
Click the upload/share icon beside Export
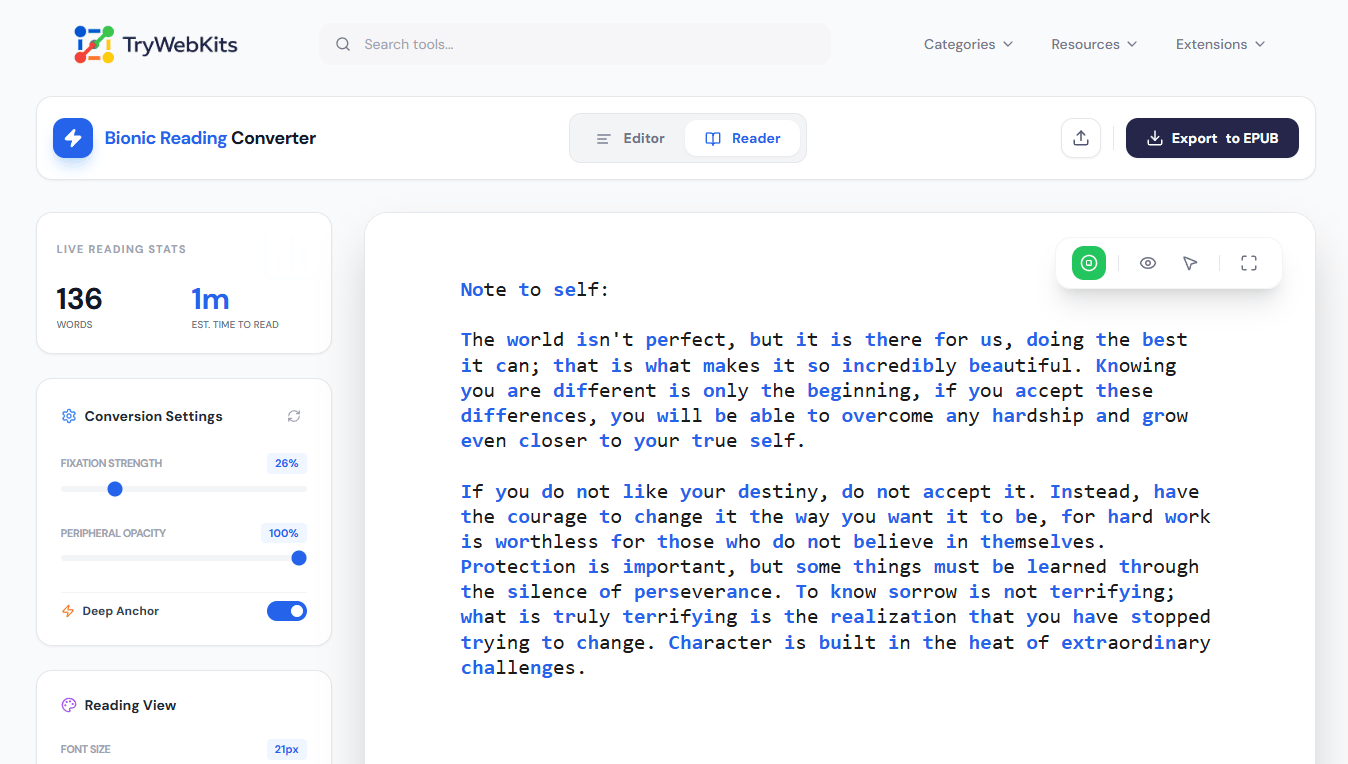tap(1081, 138)
